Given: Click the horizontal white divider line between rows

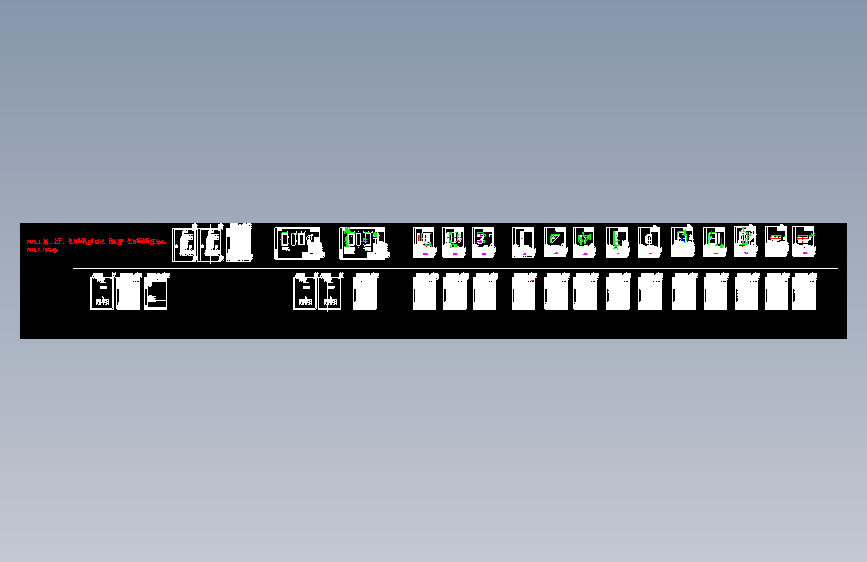Looking at the screenshot, I should click(455, 268).
